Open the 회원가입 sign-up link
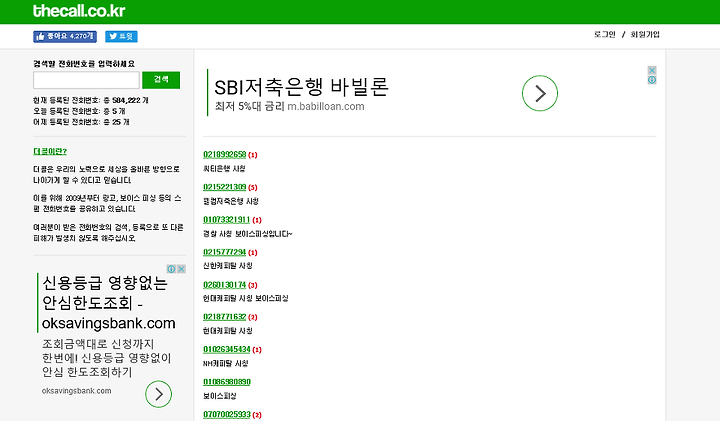Image resolution: width=720 pixels, height=421 pixels. click(x=645, y=34)
